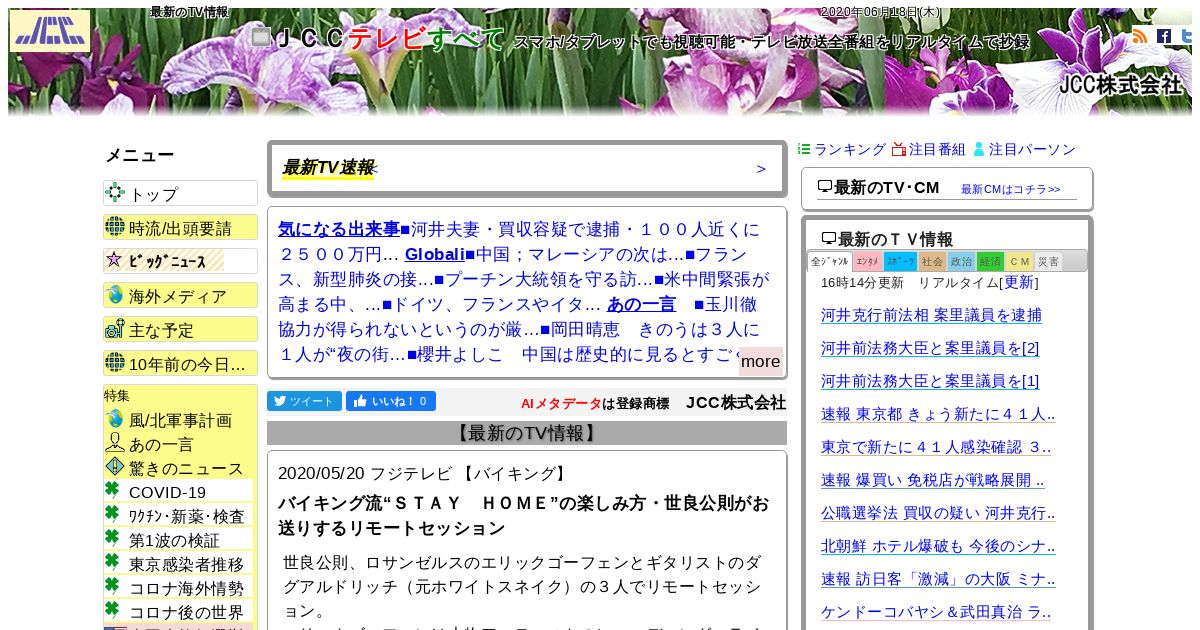Click the clover icon beside コロナ後の世界
This screenshot has width=1200, height=630.
click(112, 609)
